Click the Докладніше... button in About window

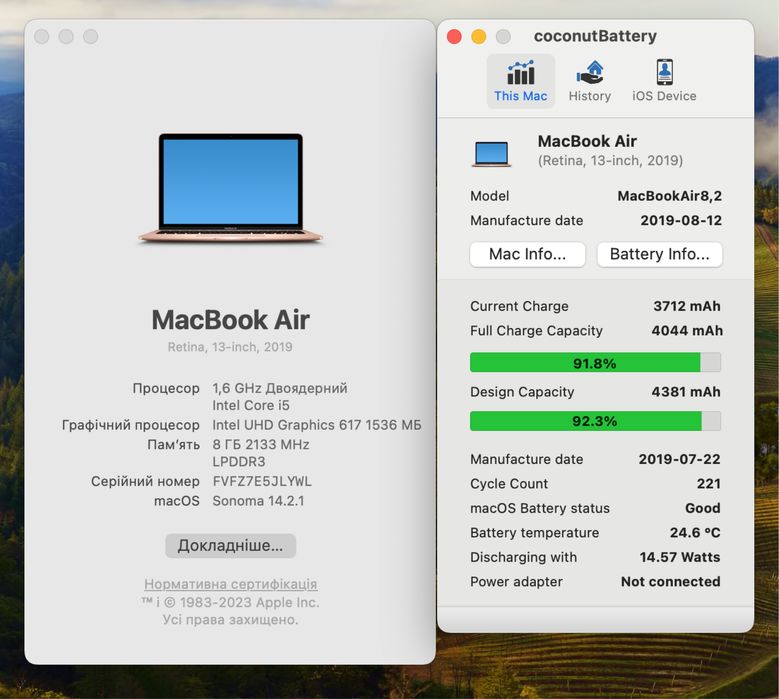click(x=231, y=545)
